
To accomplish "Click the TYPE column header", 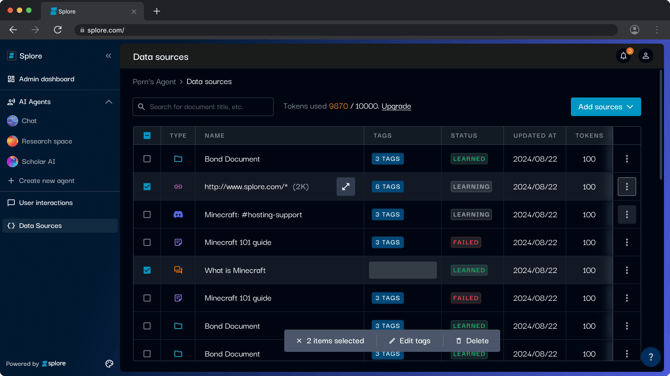I will point(178,135).
